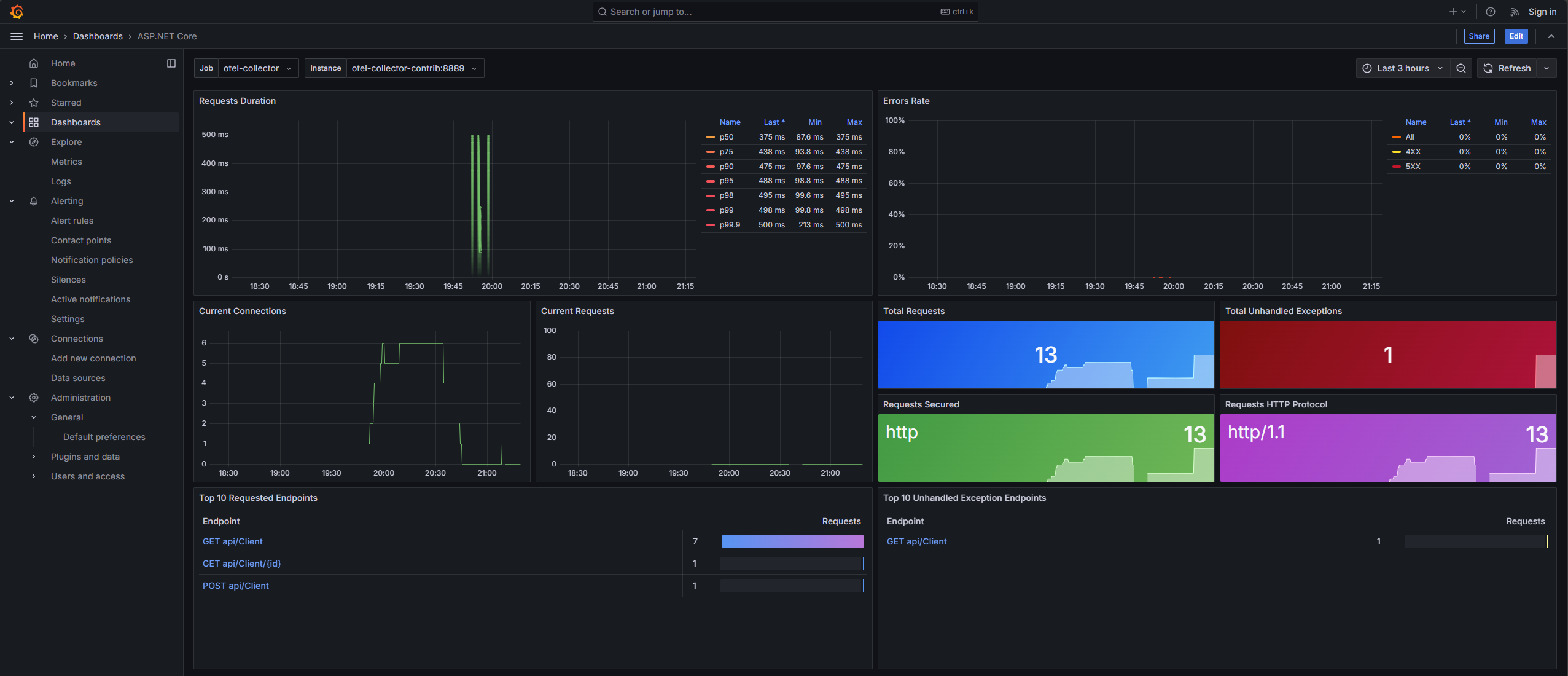The height and width of the screenshot is (676, 1568).
Task: Open Data sources in the sidebar
Action: point(78,378)
